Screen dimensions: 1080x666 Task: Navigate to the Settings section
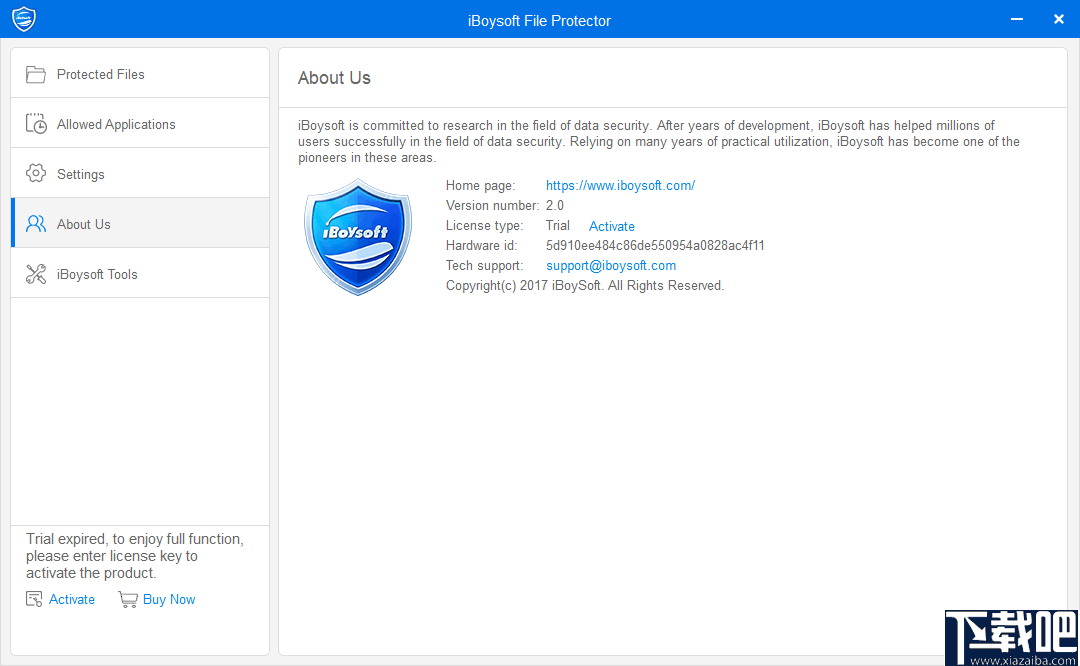(80, 173)
